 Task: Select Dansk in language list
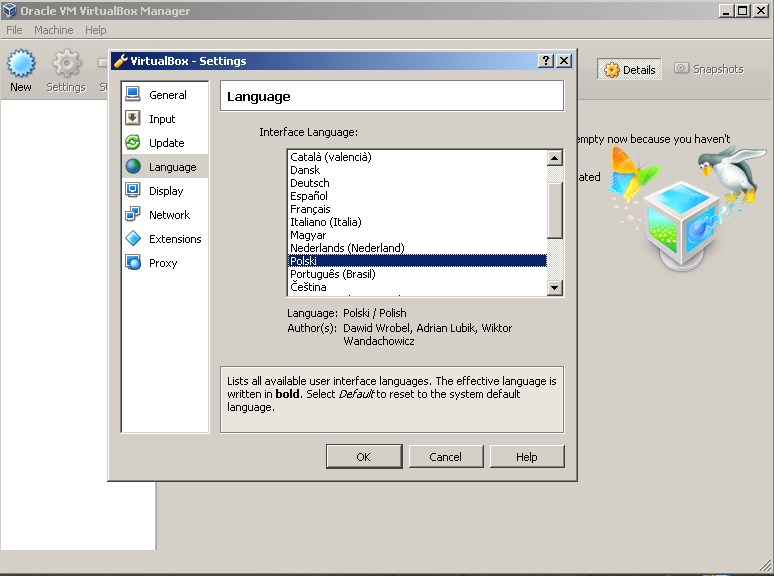tap(417, 170)
